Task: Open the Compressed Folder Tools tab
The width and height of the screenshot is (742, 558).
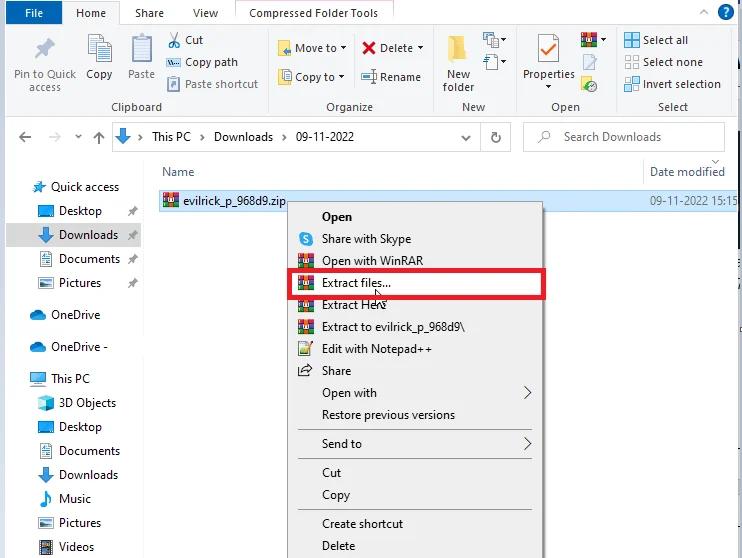Action: click(313, 13)
